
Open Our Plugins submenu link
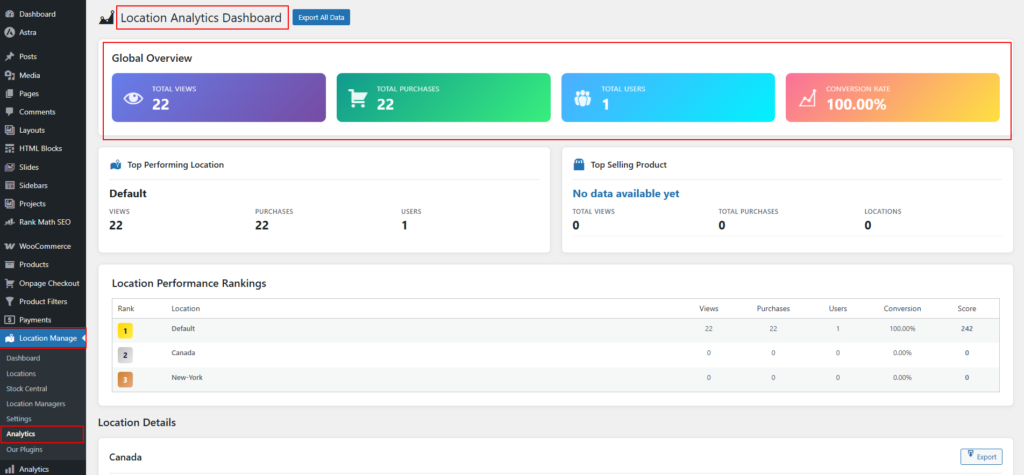[x=23, y=449]
